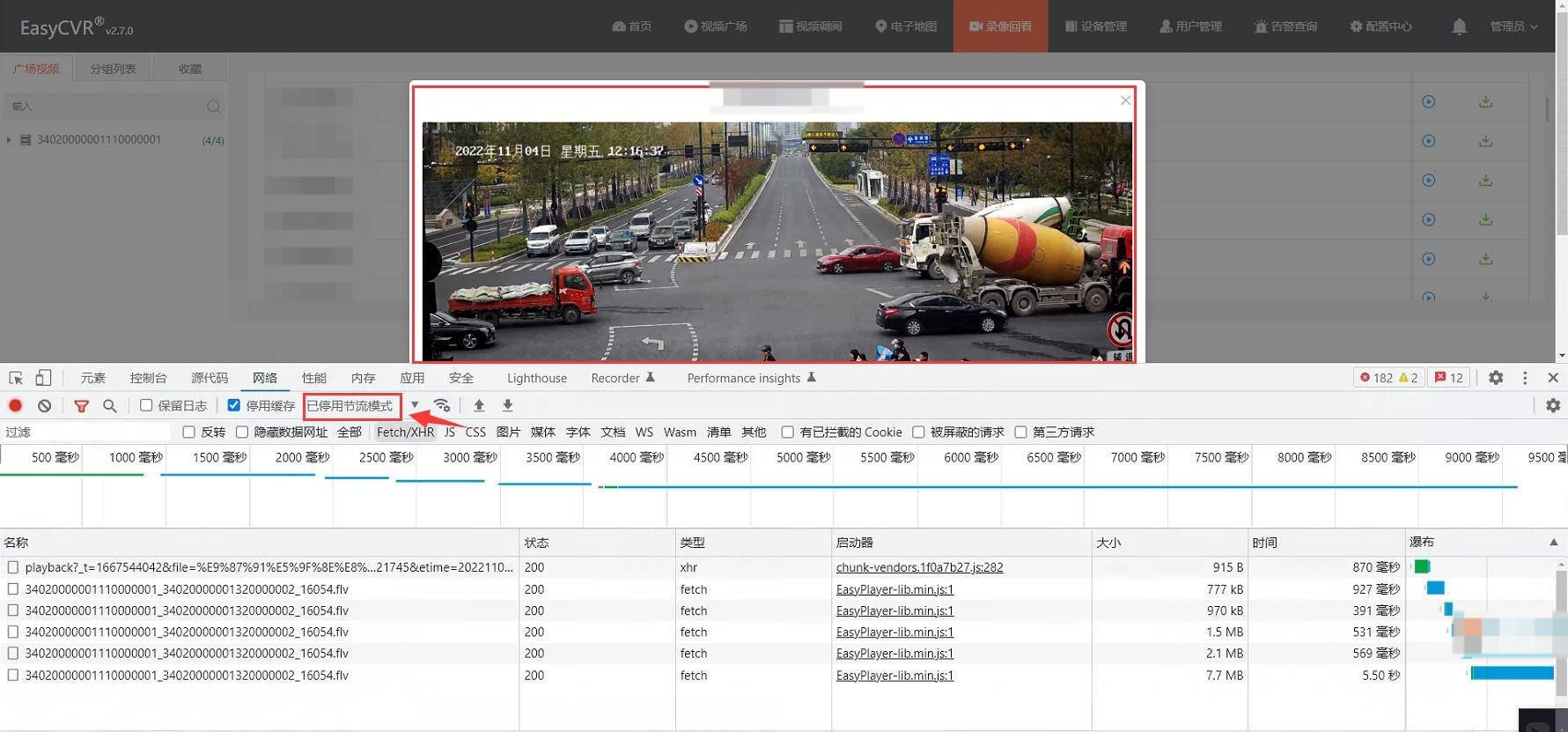Check the 被屏蔽的请求 checkbox
The width and height of the screenshot is (1568, 732).
[918, 432]
